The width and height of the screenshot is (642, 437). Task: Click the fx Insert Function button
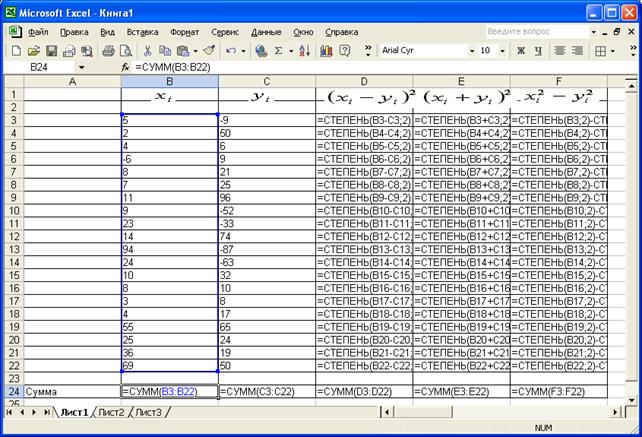(126, 67)
